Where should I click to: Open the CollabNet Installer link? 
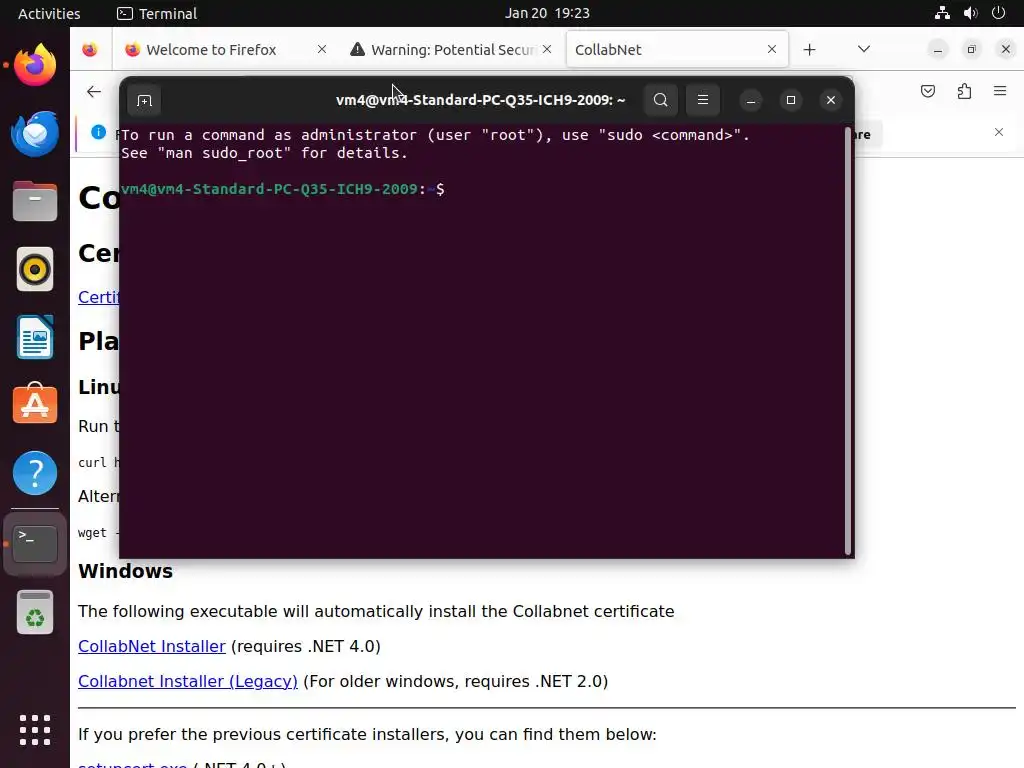[x=152, y=646]
